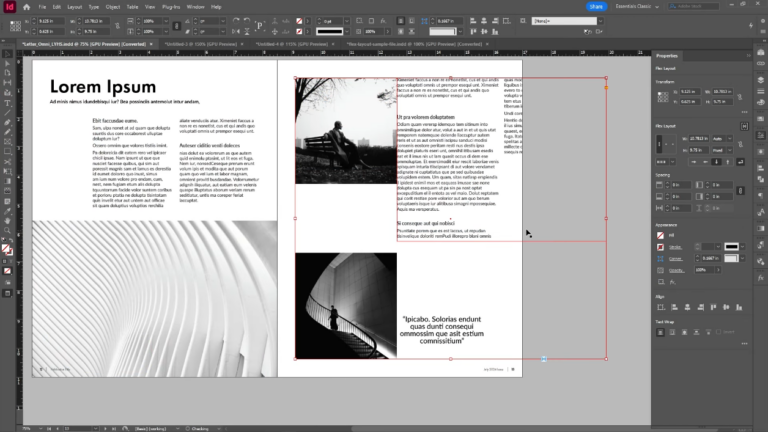Click the reference point grid in Properties Transform

[x=663, y=96]
